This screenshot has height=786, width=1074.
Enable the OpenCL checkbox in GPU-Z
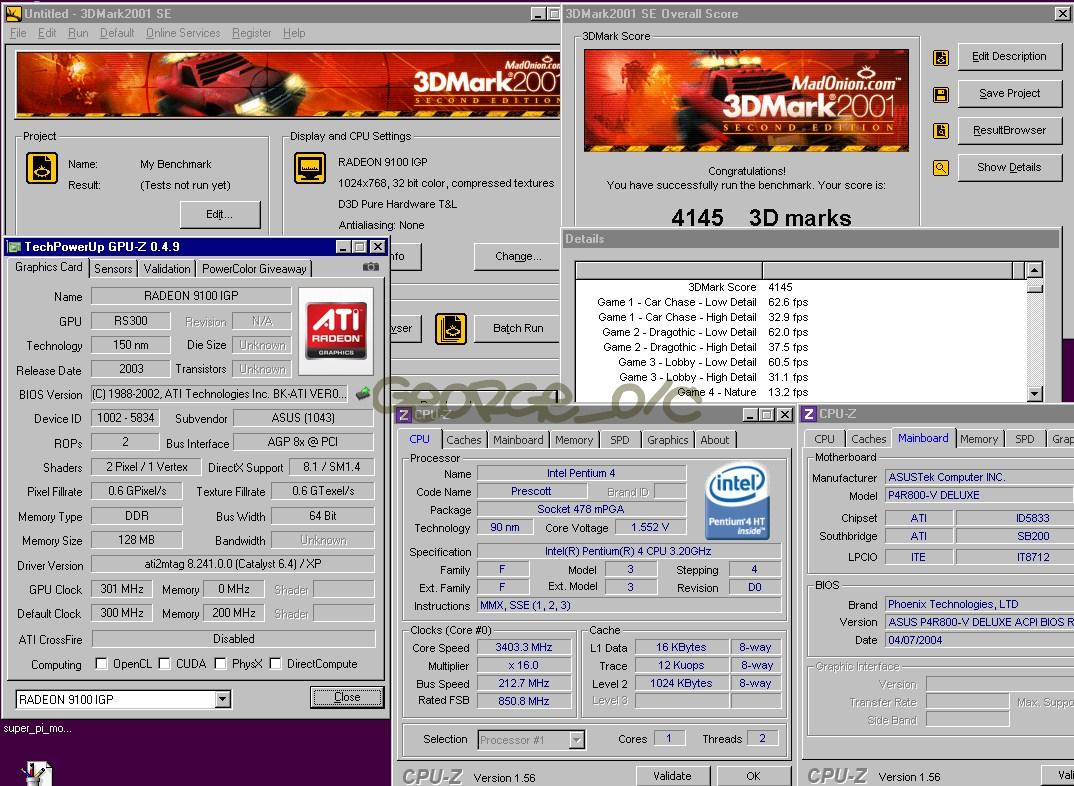101,663
